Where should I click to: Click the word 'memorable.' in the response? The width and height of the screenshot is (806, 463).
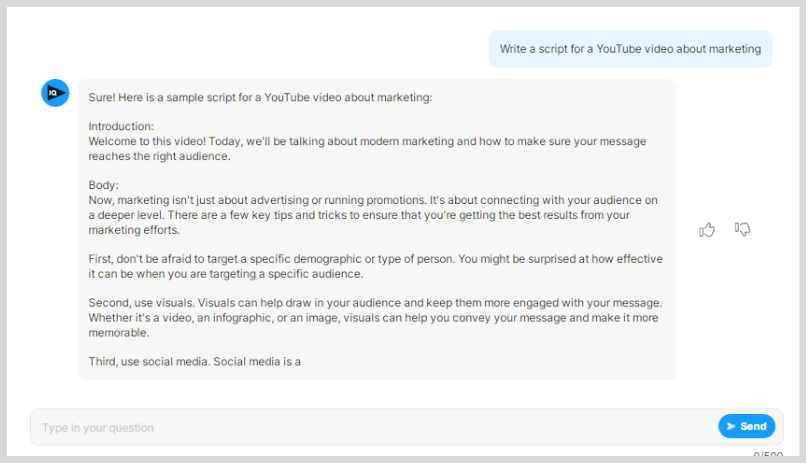119,332
